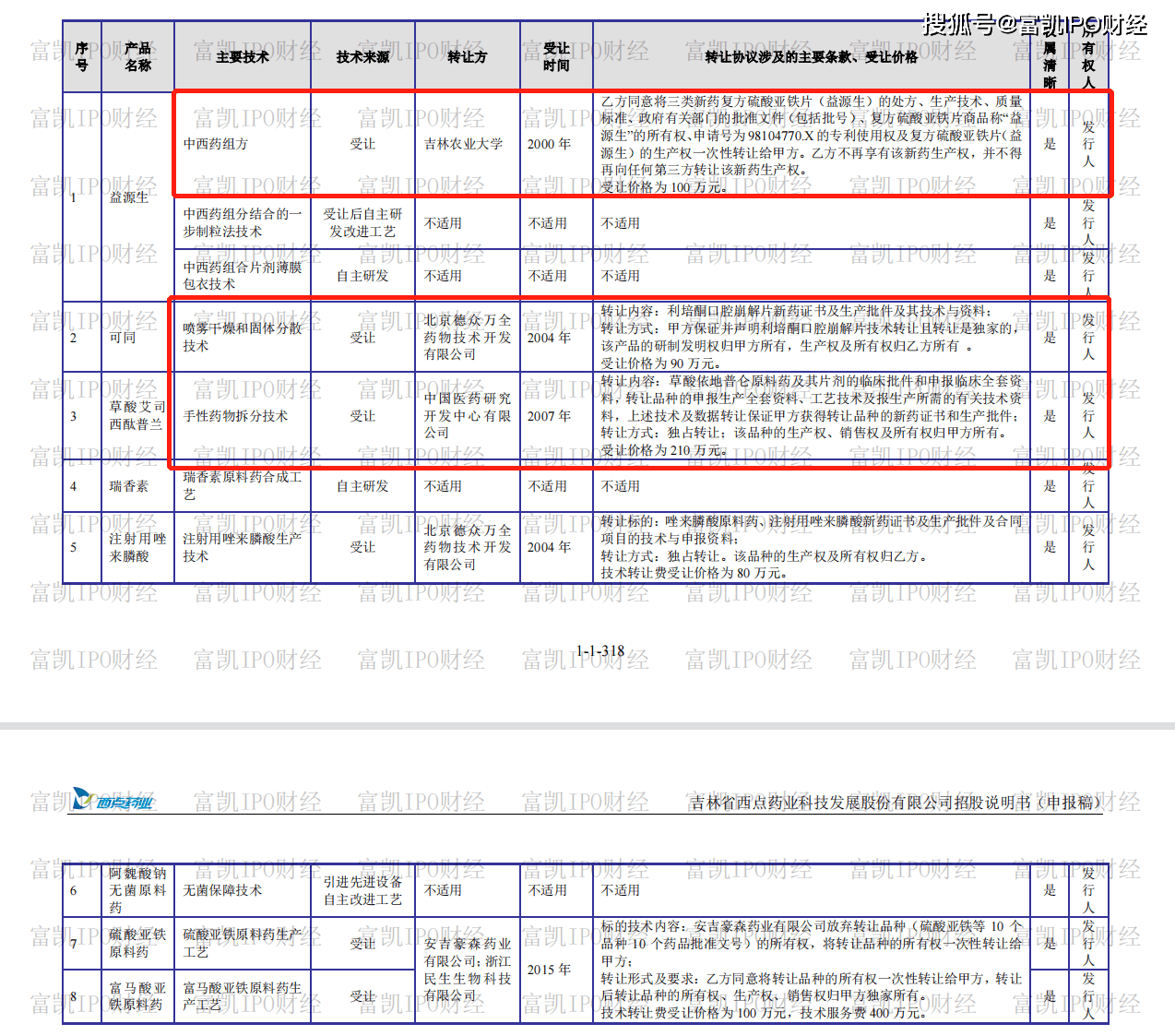1175x1036 pixels.
Task: Click the page number 1-1-318
Action: click(x=600, y=651)
